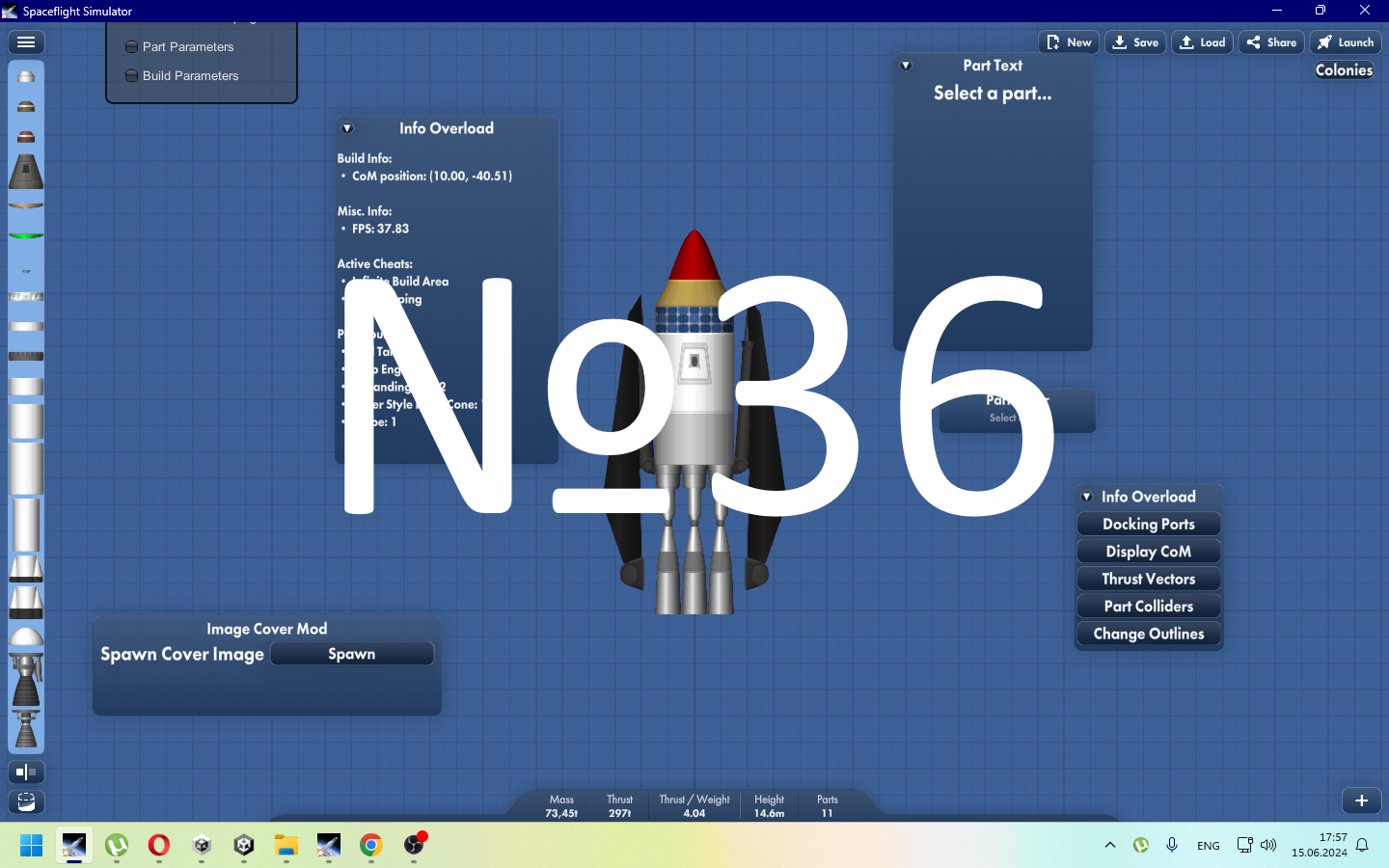
Task: Select the white dome part
Action: point(26,637)
